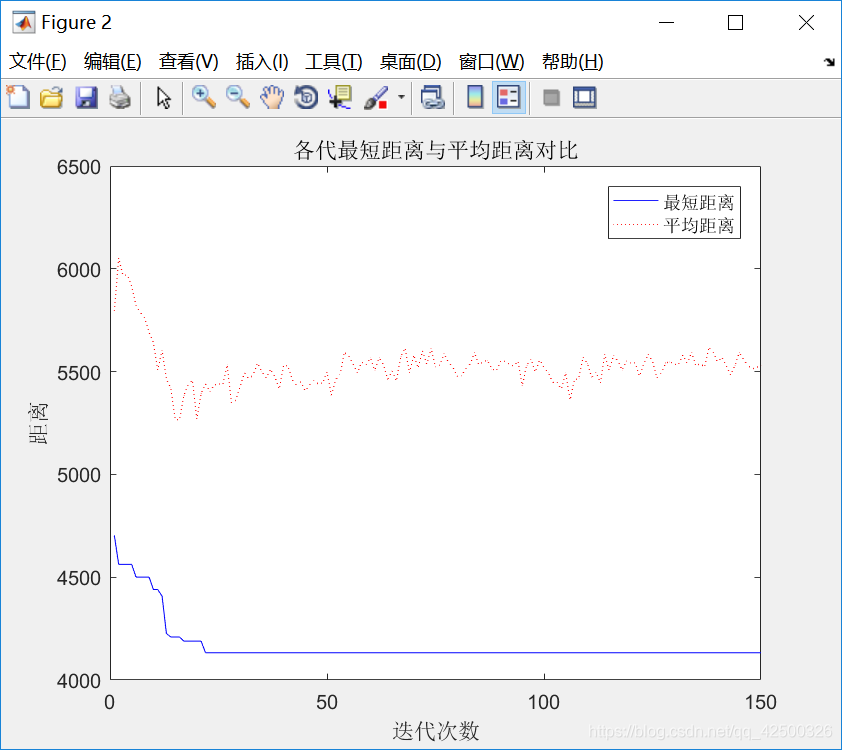The width and height of the screenshot is (842, 750).
Task: Enable the Rotate 3D tool
Action: coord(305,97)
